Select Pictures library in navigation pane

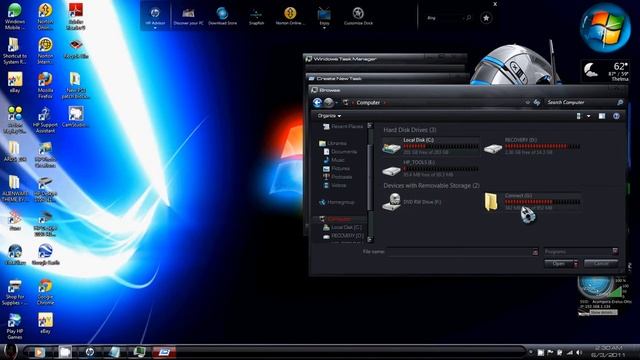336,169
